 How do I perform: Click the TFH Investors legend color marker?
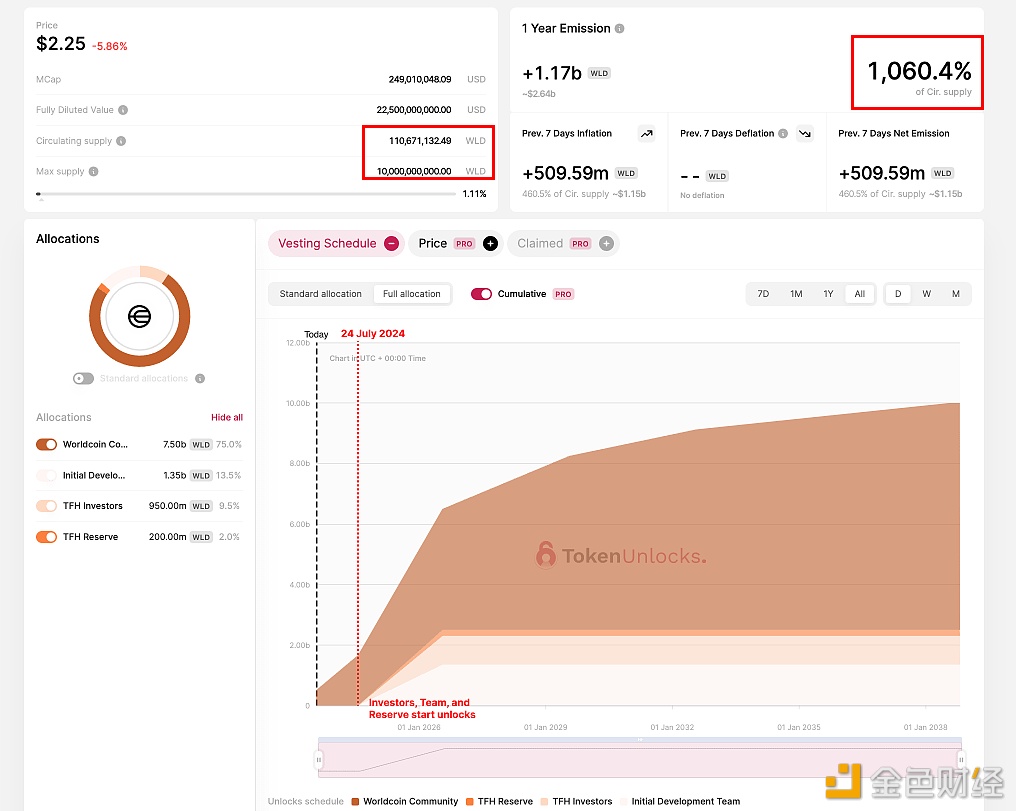point(544,801)
